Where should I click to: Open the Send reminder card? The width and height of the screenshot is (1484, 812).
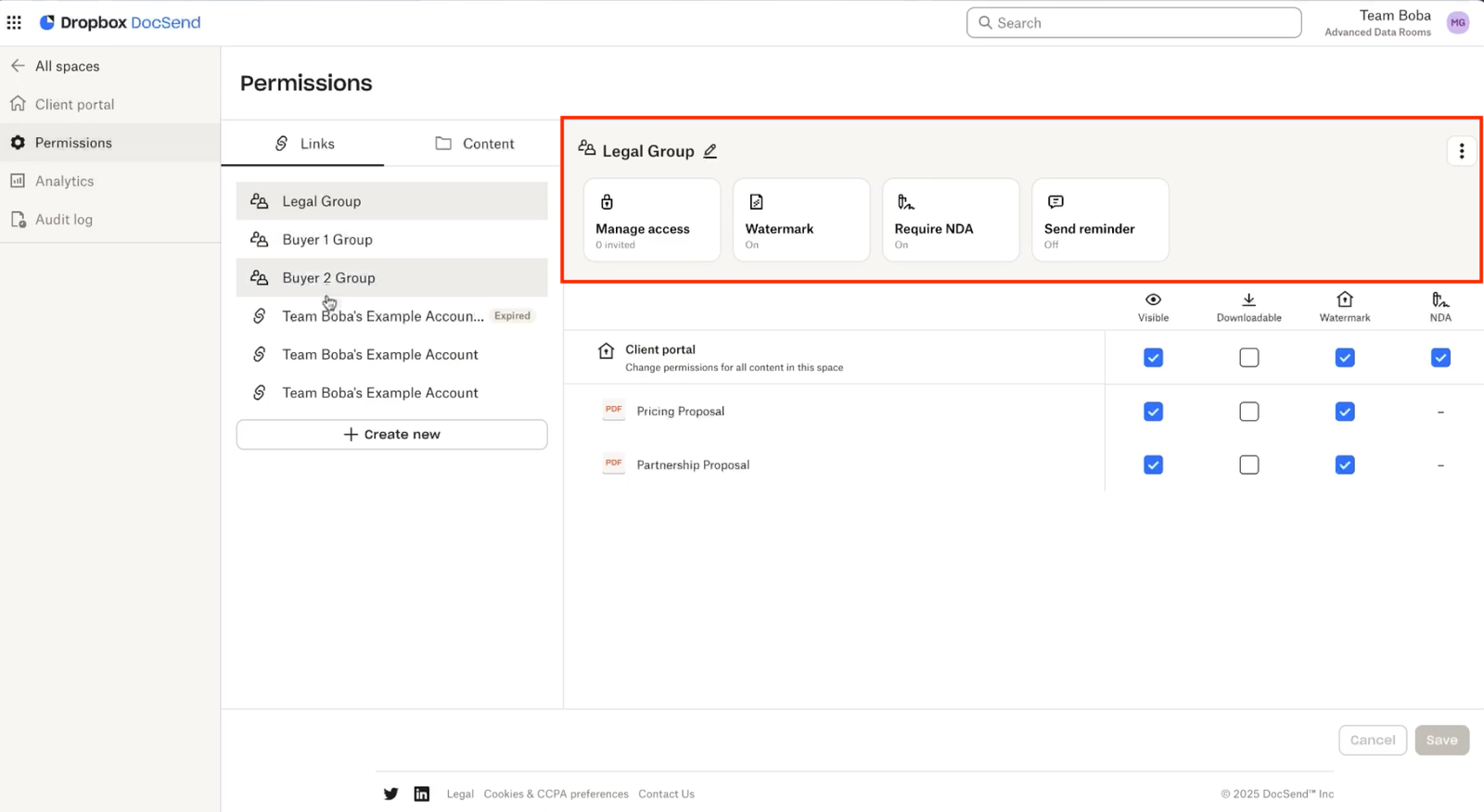click(1099, 221)
